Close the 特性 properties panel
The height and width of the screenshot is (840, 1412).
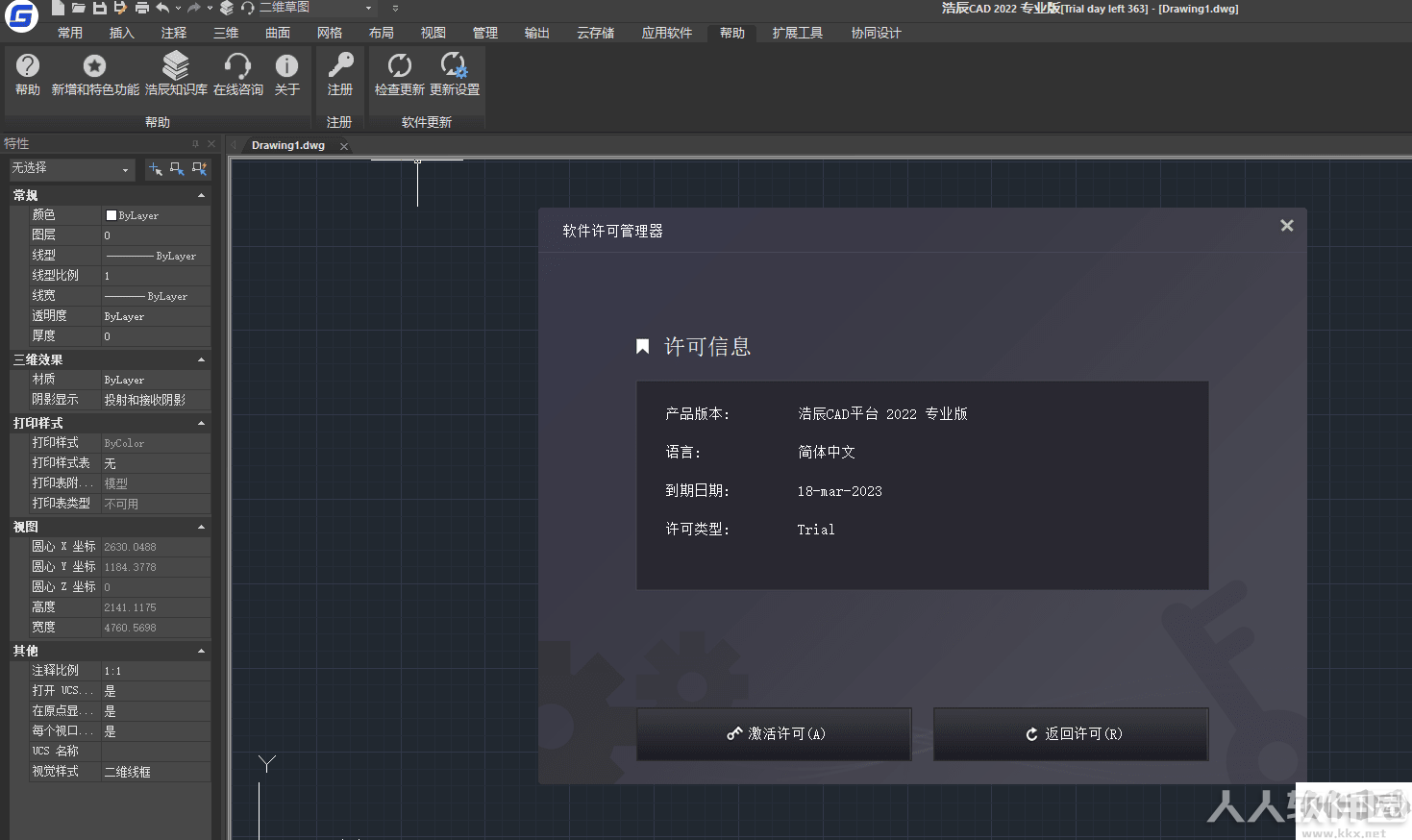(211, 144)
